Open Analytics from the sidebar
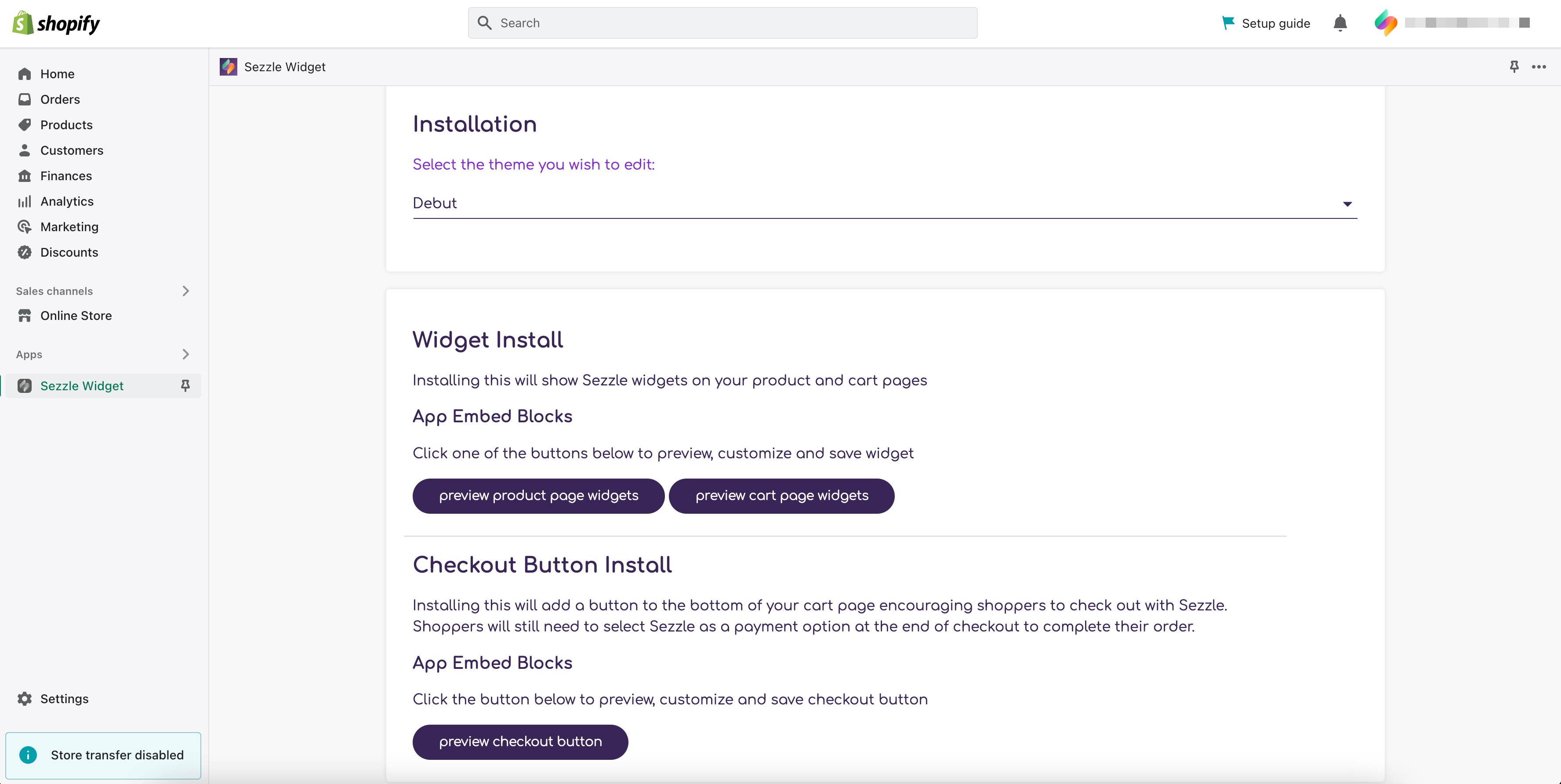Viewport: 1561px width, 784px height. click(x=67, y=201)
